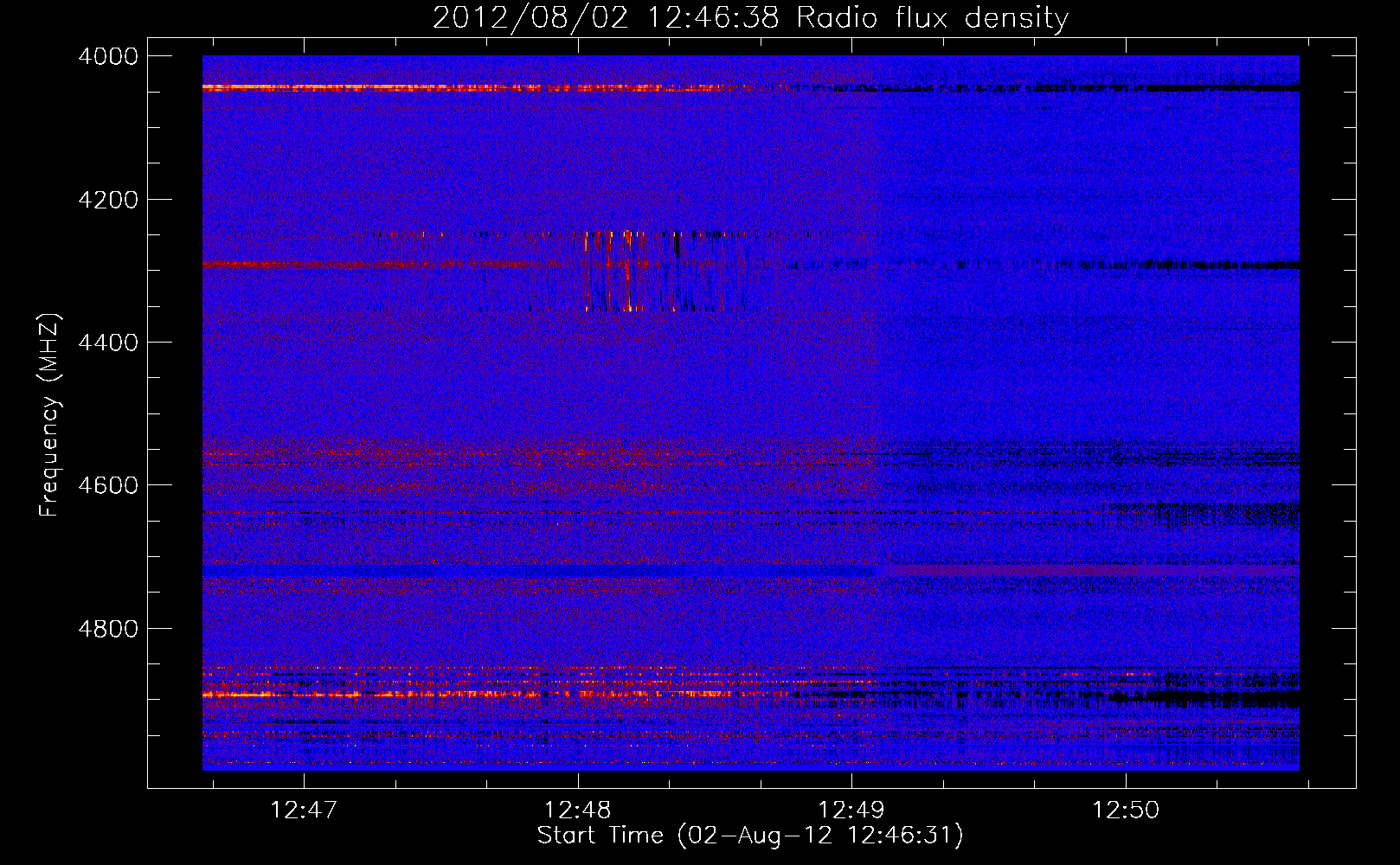Click the 12:50 time axis label
The image size is (1400, 865).
point(1126,810)
